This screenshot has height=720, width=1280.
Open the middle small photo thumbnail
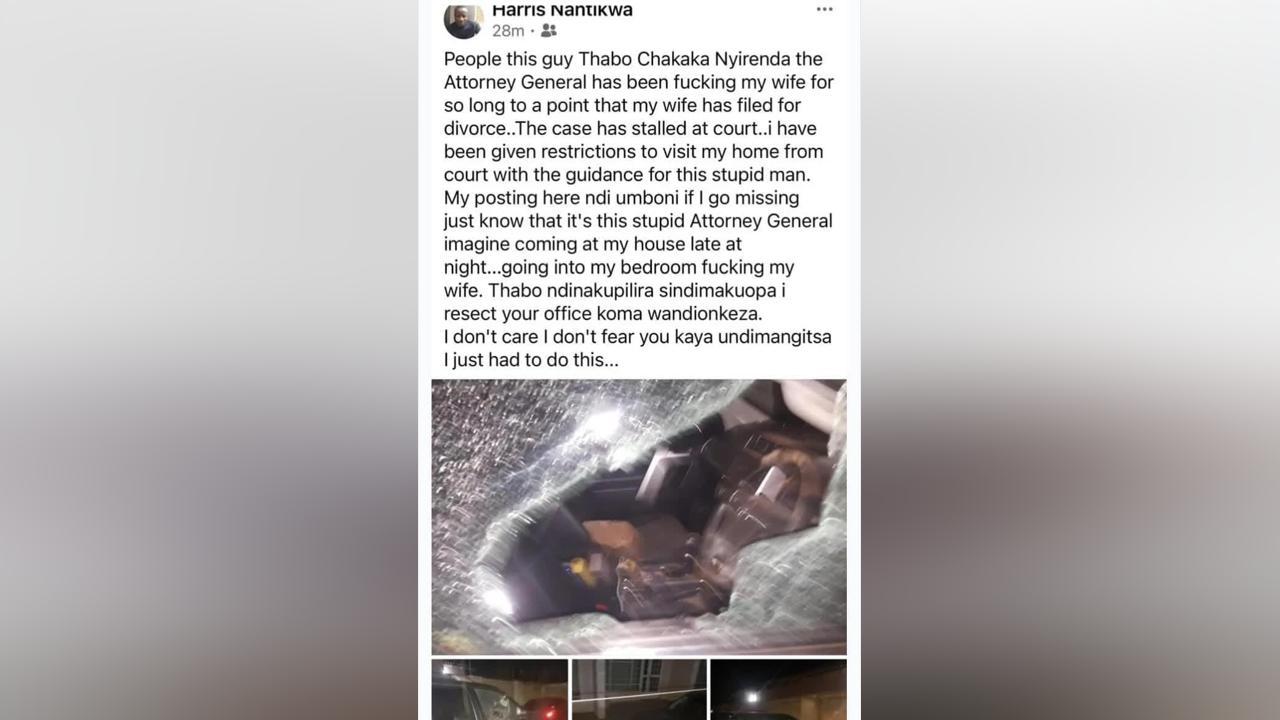(639, 689)
